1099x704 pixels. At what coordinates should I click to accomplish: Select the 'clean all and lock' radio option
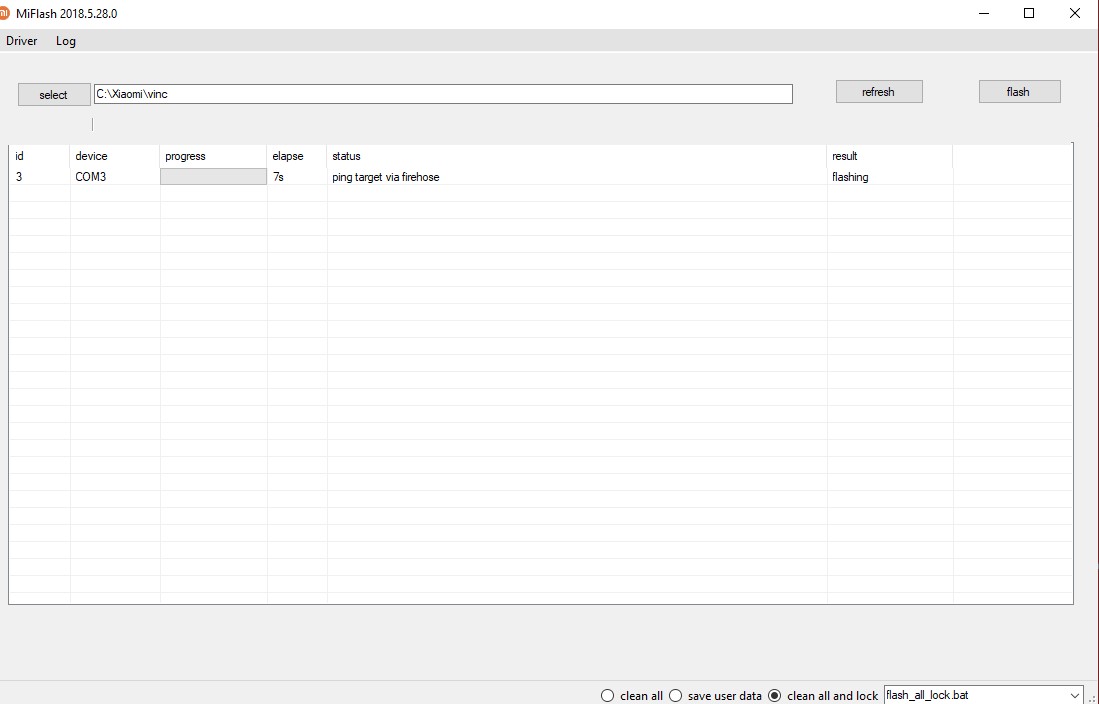click(823, 696)
